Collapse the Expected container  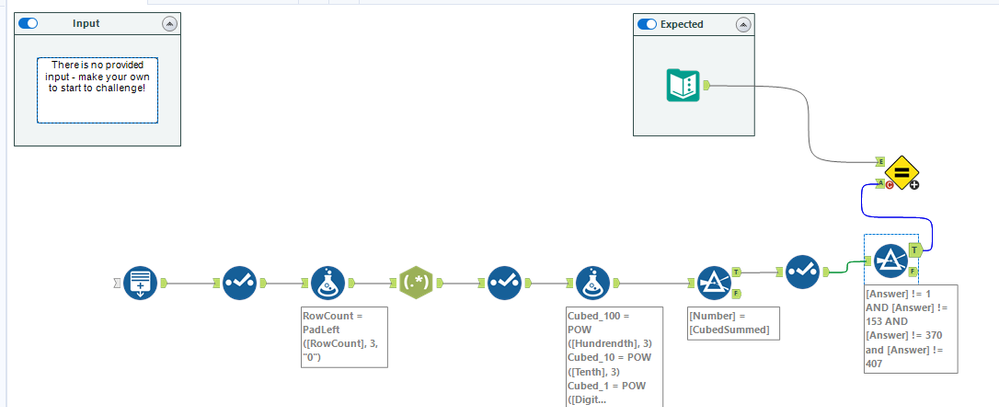[743, 25]
